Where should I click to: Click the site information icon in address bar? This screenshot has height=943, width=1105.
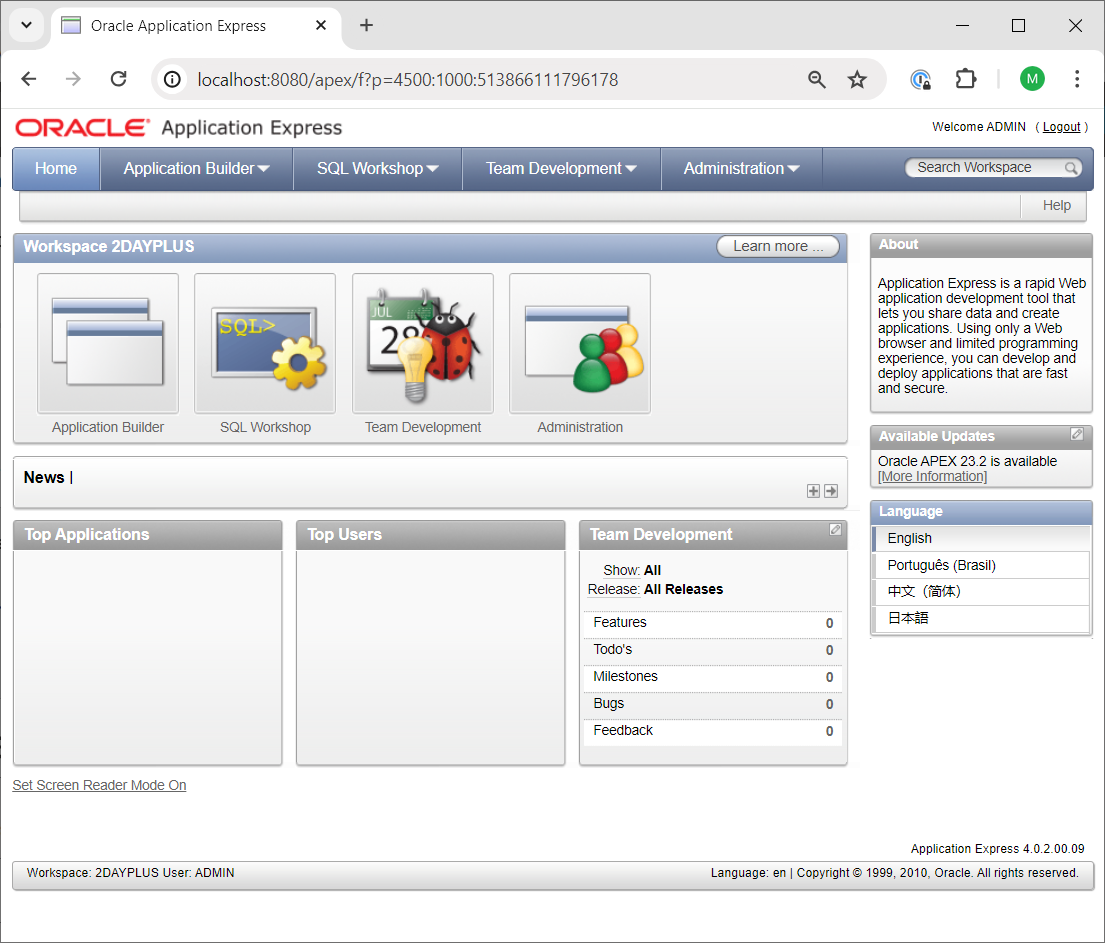172,80
